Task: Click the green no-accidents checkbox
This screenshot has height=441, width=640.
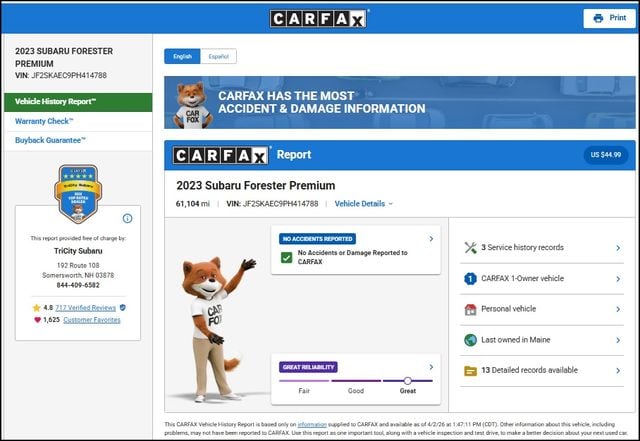Action: tap(287, 258)
